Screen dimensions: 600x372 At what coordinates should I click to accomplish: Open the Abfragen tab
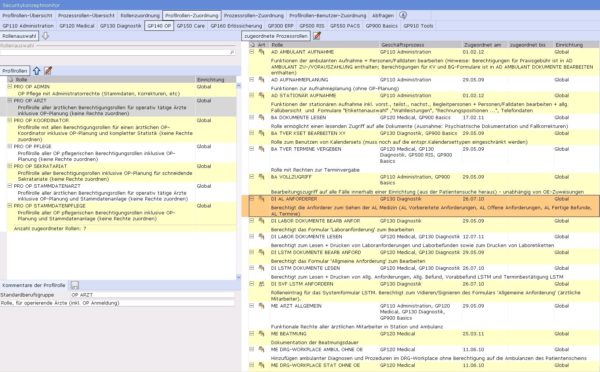click(383, 15)
